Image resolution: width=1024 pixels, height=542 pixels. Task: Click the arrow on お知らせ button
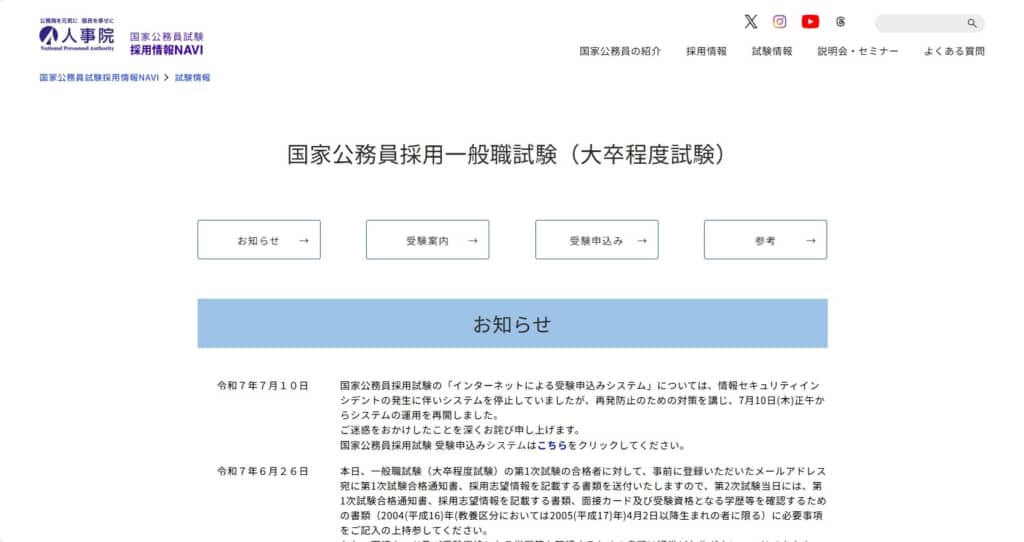pos(304,240)
